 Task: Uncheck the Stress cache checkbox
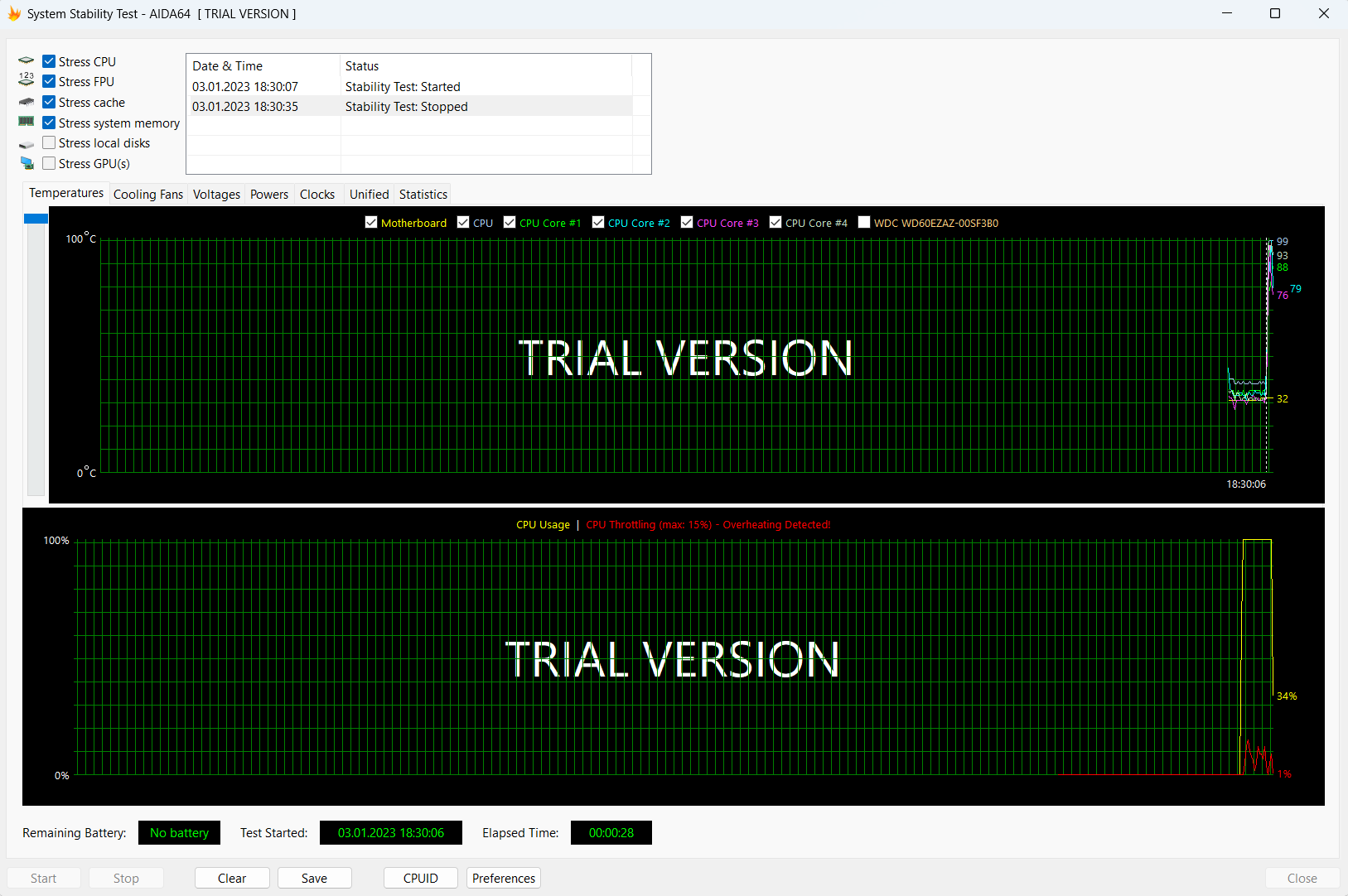coord(49,102)
